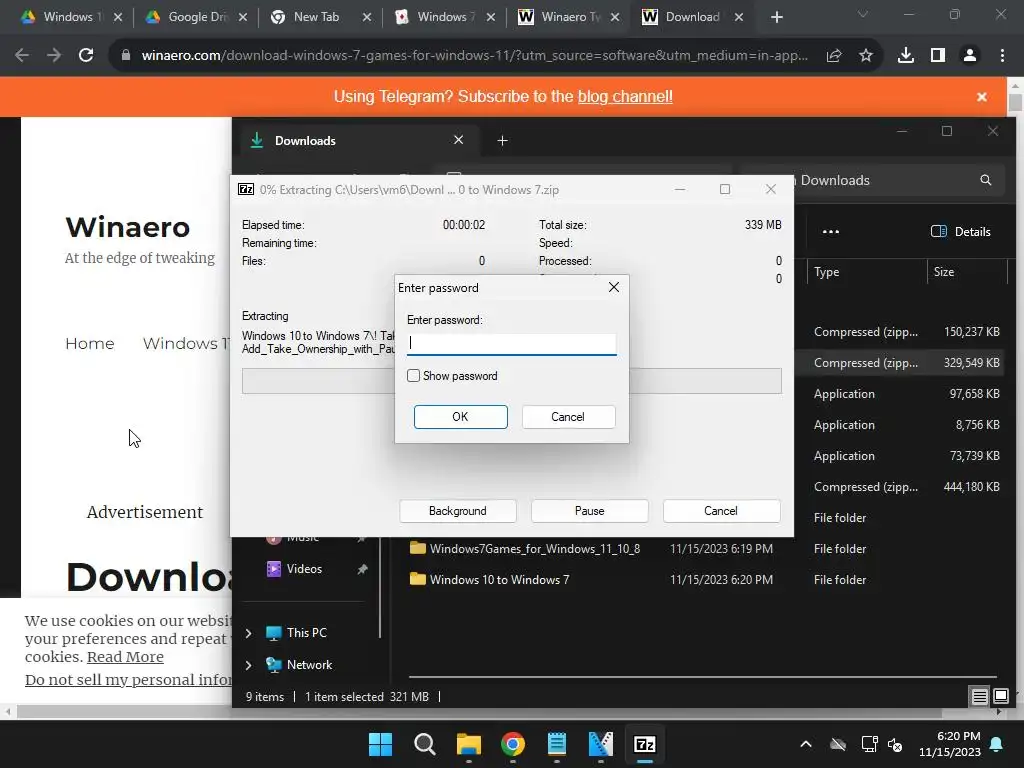Open the Chrome profile icon

point(970,56)
